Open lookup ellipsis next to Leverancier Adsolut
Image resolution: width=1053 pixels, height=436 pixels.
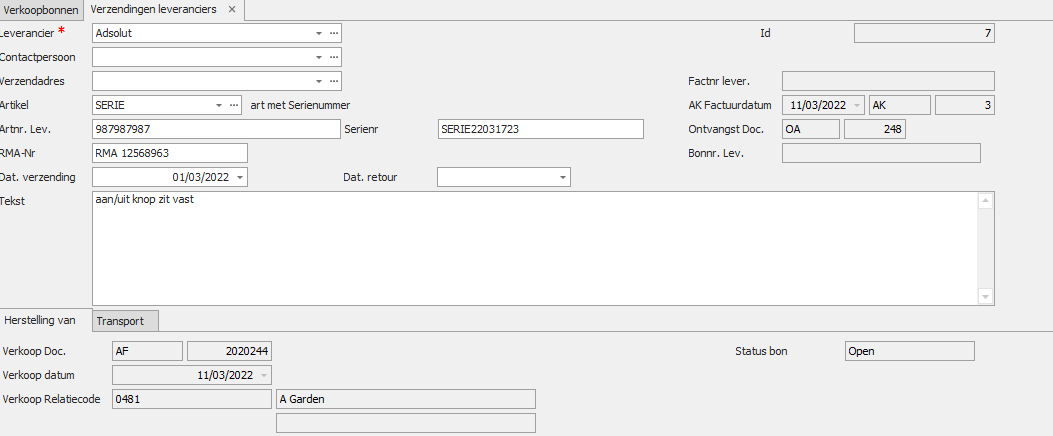click(x=334, y=33)
